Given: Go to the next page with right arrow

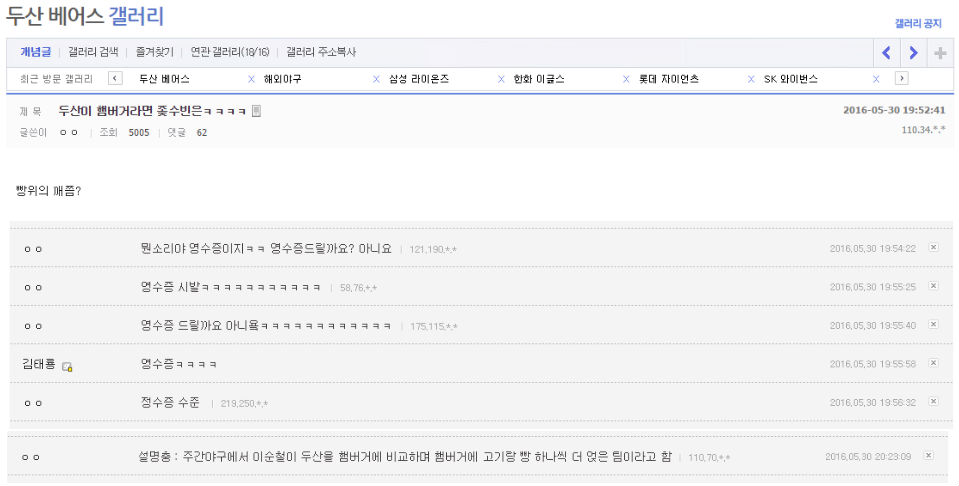Looking at the screenshot, I should coord(913,53).
